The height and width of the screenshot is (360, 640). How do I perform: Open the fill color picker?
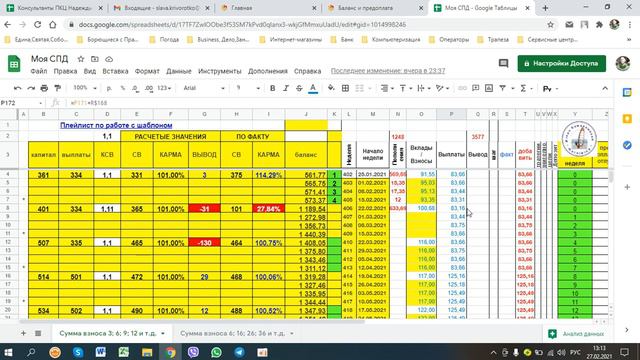(x=331, y=88)
